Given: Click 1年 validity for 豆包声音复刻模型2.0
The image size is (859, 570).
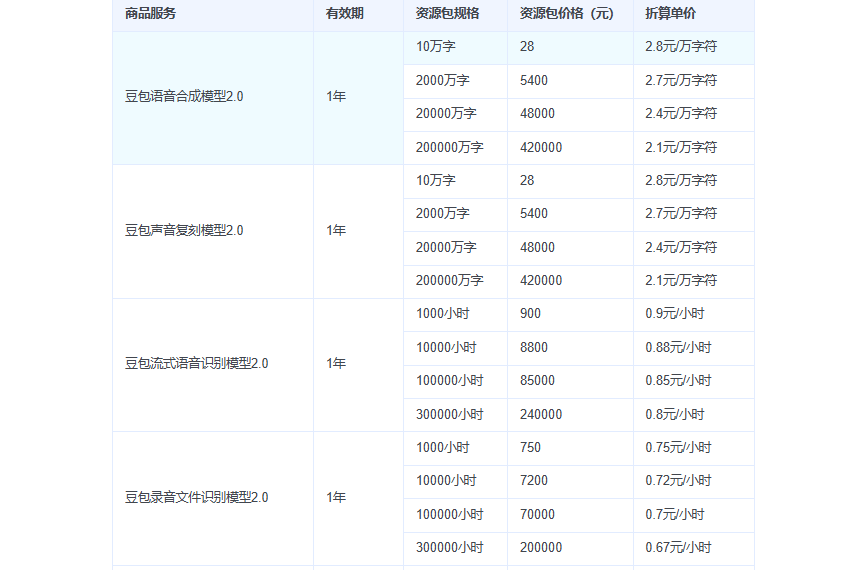Looking at the screenshot, I should point(358,231).
